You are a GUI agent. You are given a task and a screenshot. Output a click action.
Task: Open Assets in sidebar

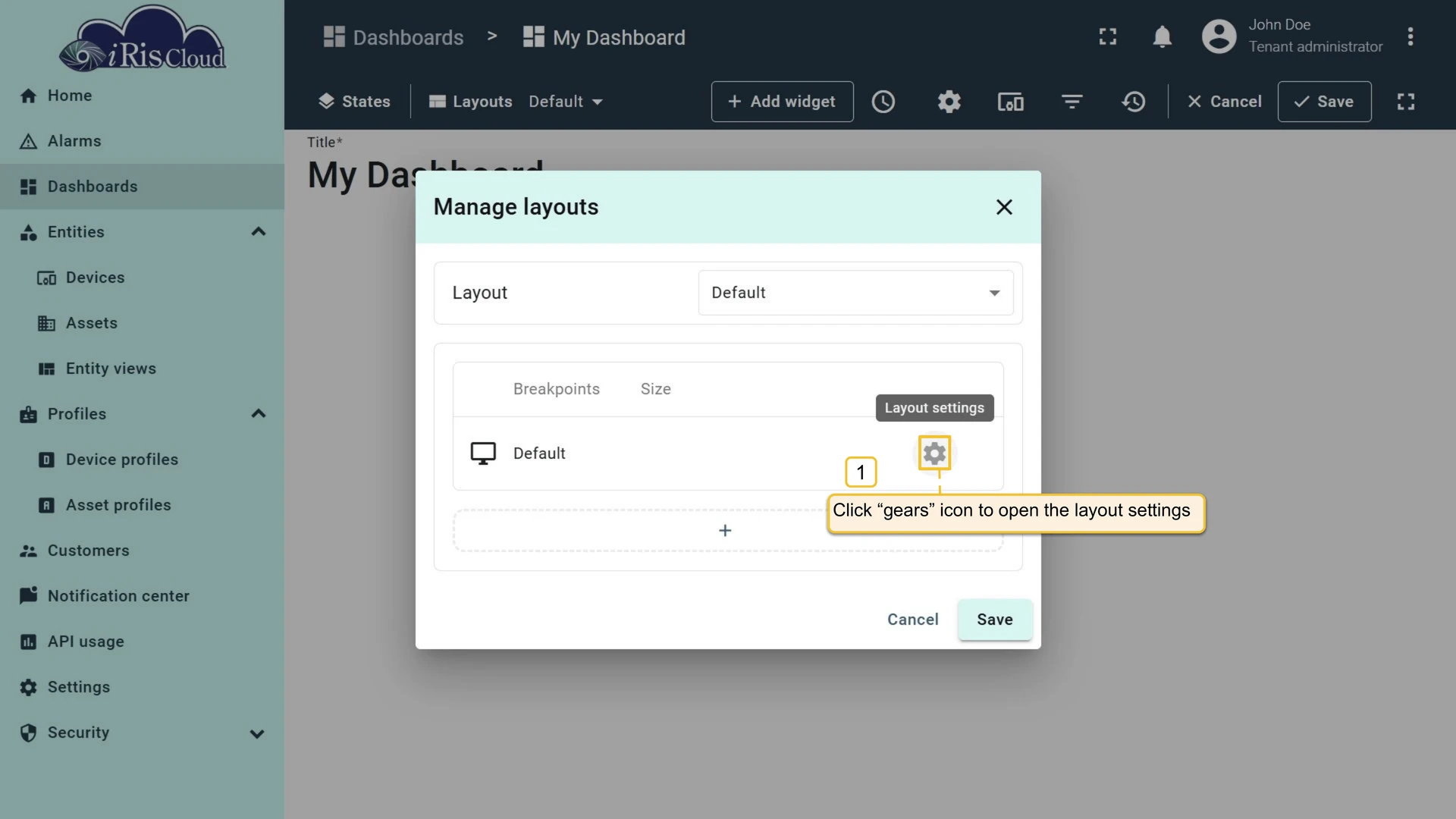tap(142, 323)
